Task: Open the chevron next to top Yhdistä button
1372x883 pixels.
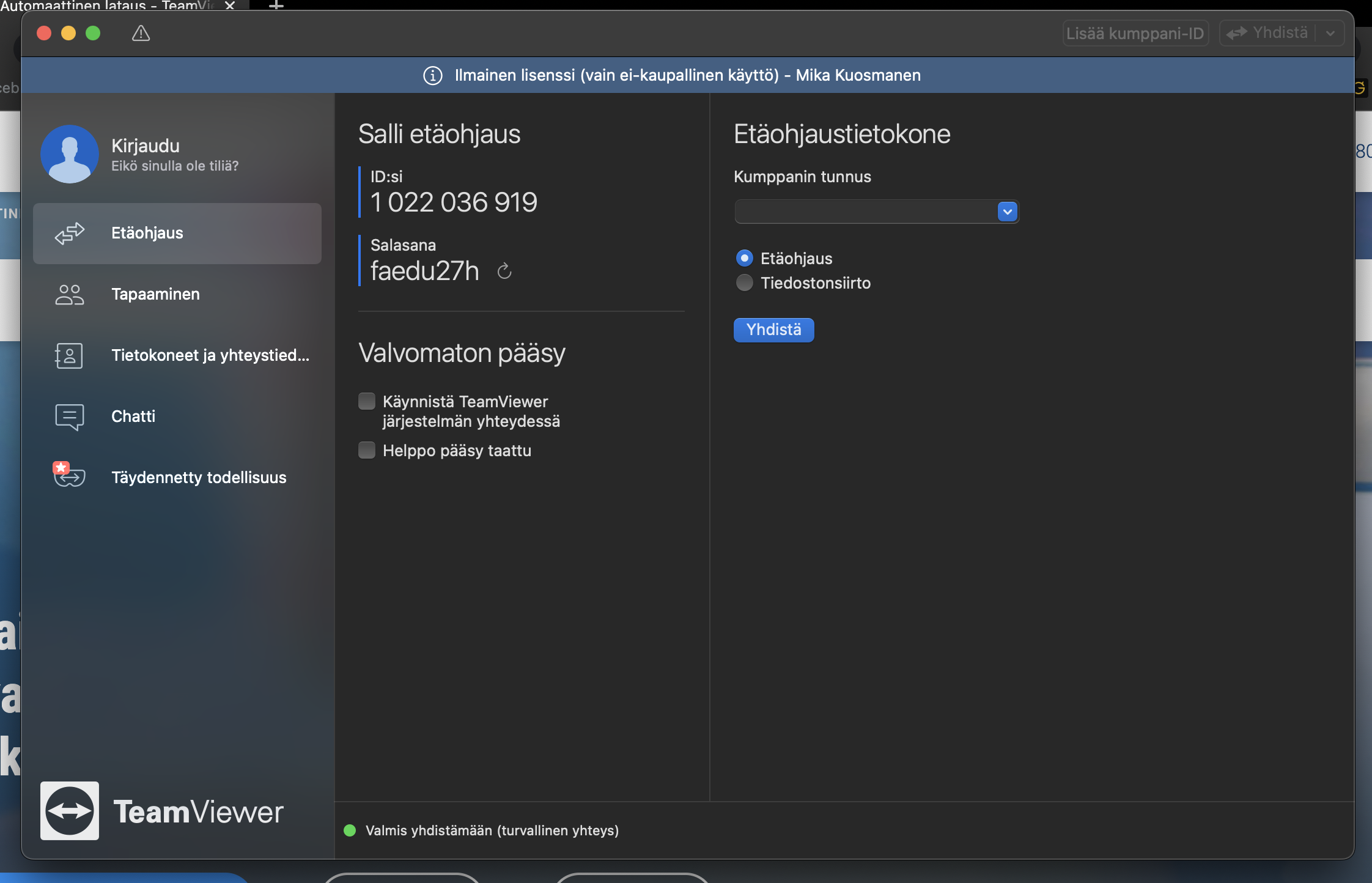Action: [x=1330, y=33]
